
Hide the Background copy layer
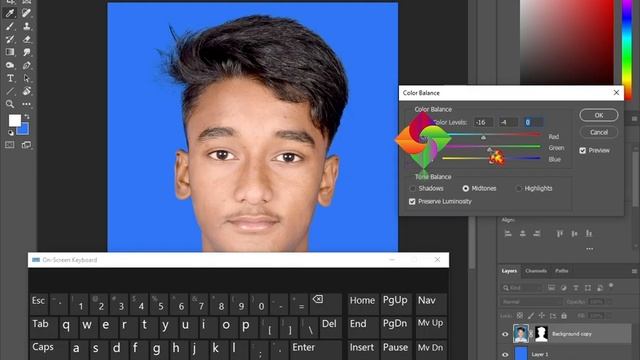point(505,334)
